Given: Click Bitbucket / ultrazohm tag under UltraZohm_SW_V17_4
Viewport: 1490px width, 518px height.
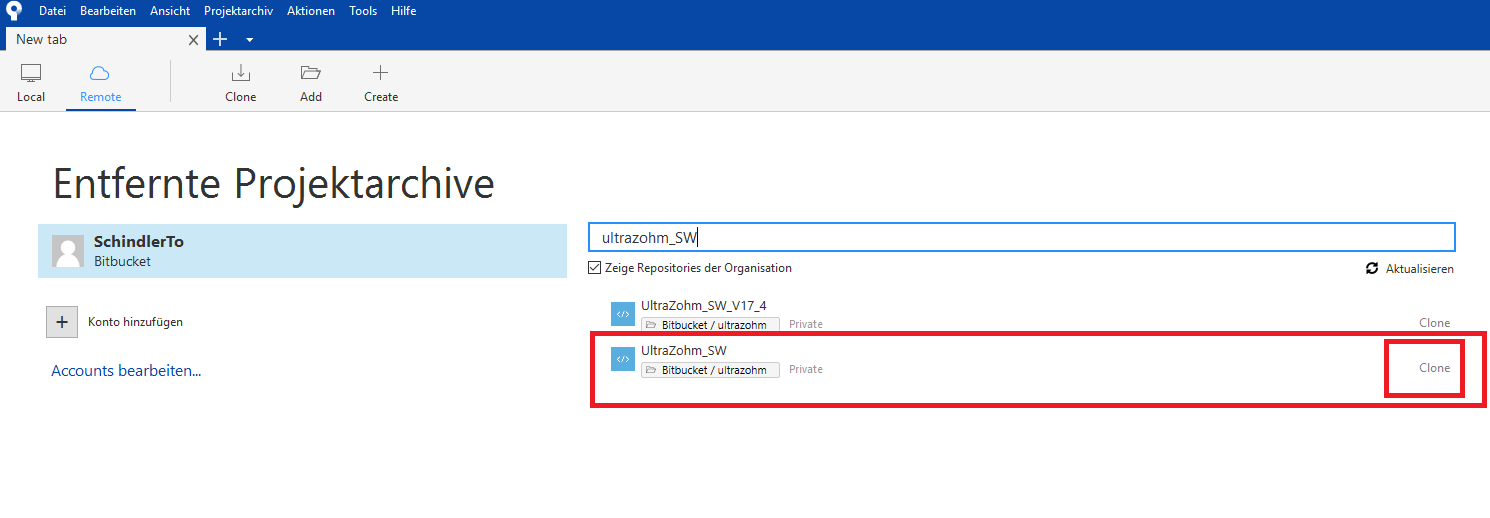Looking at the screenshot, I should tap(710, 325).
